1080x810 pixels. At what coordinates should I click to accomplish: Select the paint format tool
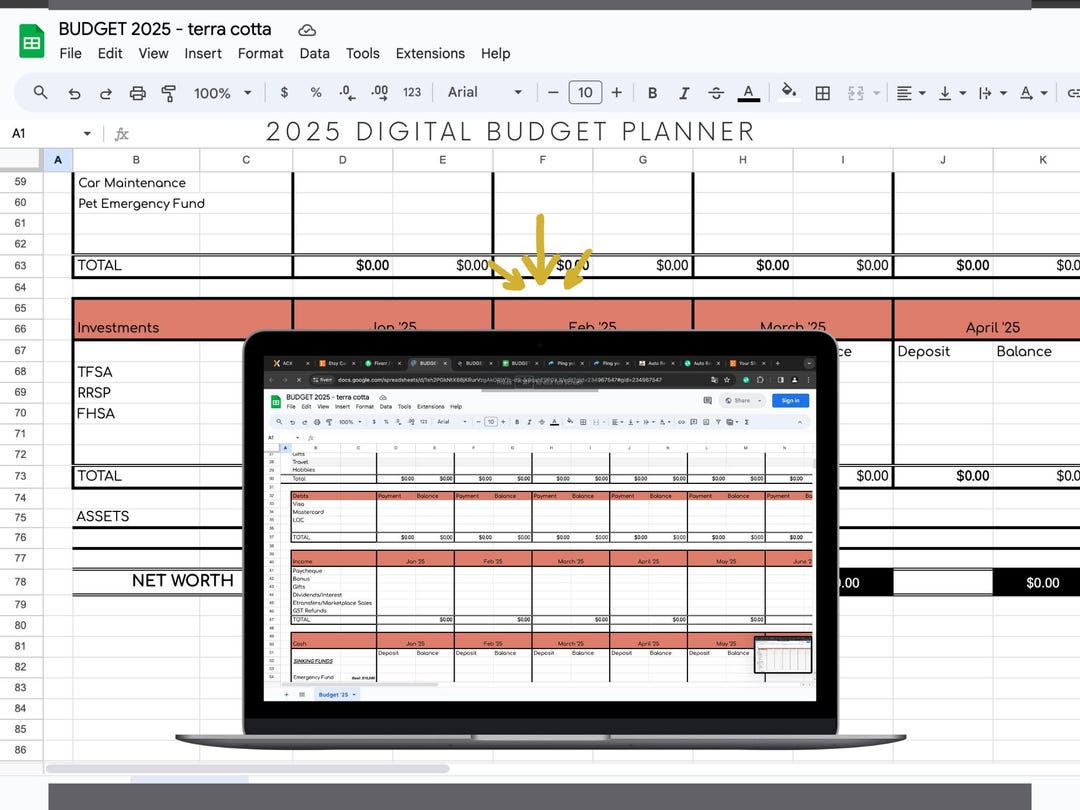coord(169,93)
